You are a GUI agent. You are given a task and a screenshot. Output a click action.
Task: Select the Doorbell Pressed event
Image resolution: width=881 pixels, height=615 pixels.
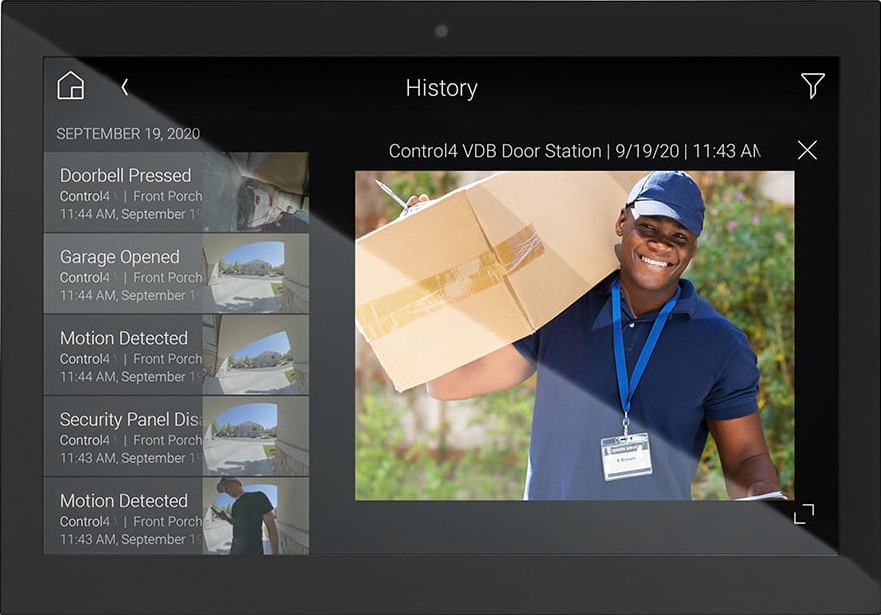125,176
